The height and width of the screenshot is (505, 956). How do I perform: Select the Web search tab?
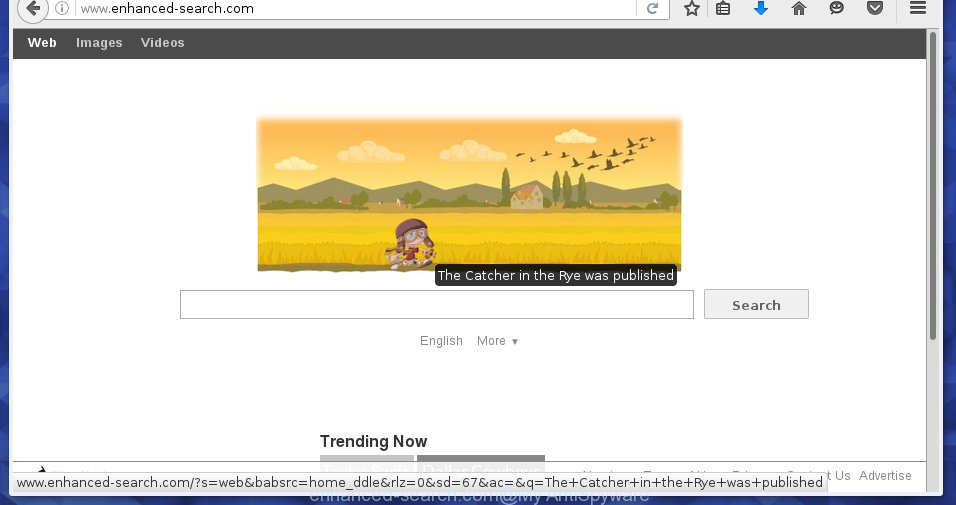(42, 43)
